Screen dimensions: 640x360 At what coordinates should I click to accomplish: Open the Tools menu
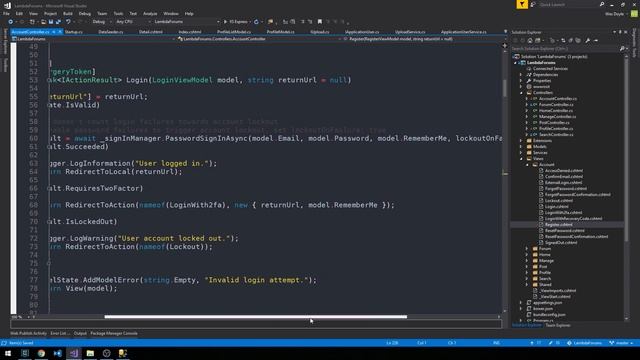(118, 13)
